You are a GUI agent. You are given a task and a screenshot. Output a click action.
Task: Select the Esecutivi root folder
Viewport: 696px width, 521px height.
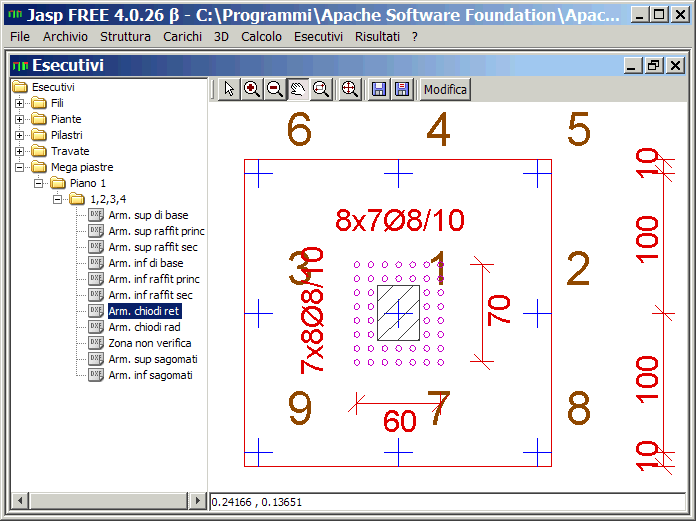click(53, 87)
